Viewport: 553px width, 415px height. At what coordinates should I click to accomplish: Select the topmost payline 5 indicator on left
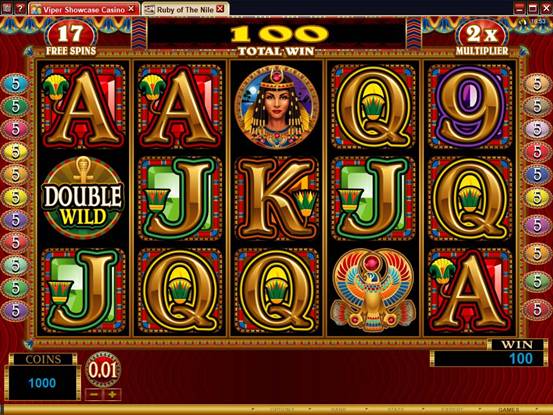click(x=16, y=85)
